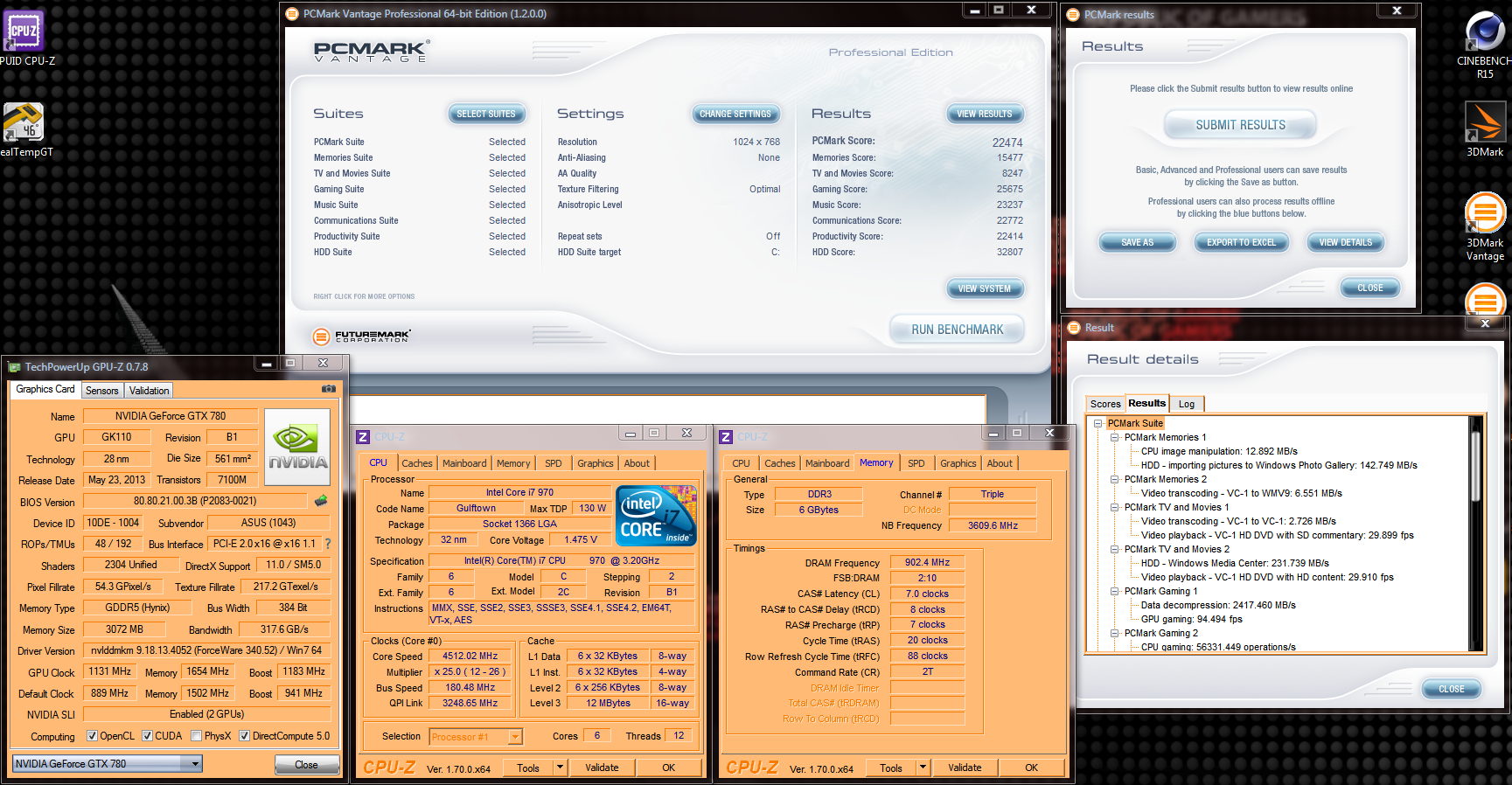Click the Core Speed 4512.02 MHz field

[x=470, y=656]
